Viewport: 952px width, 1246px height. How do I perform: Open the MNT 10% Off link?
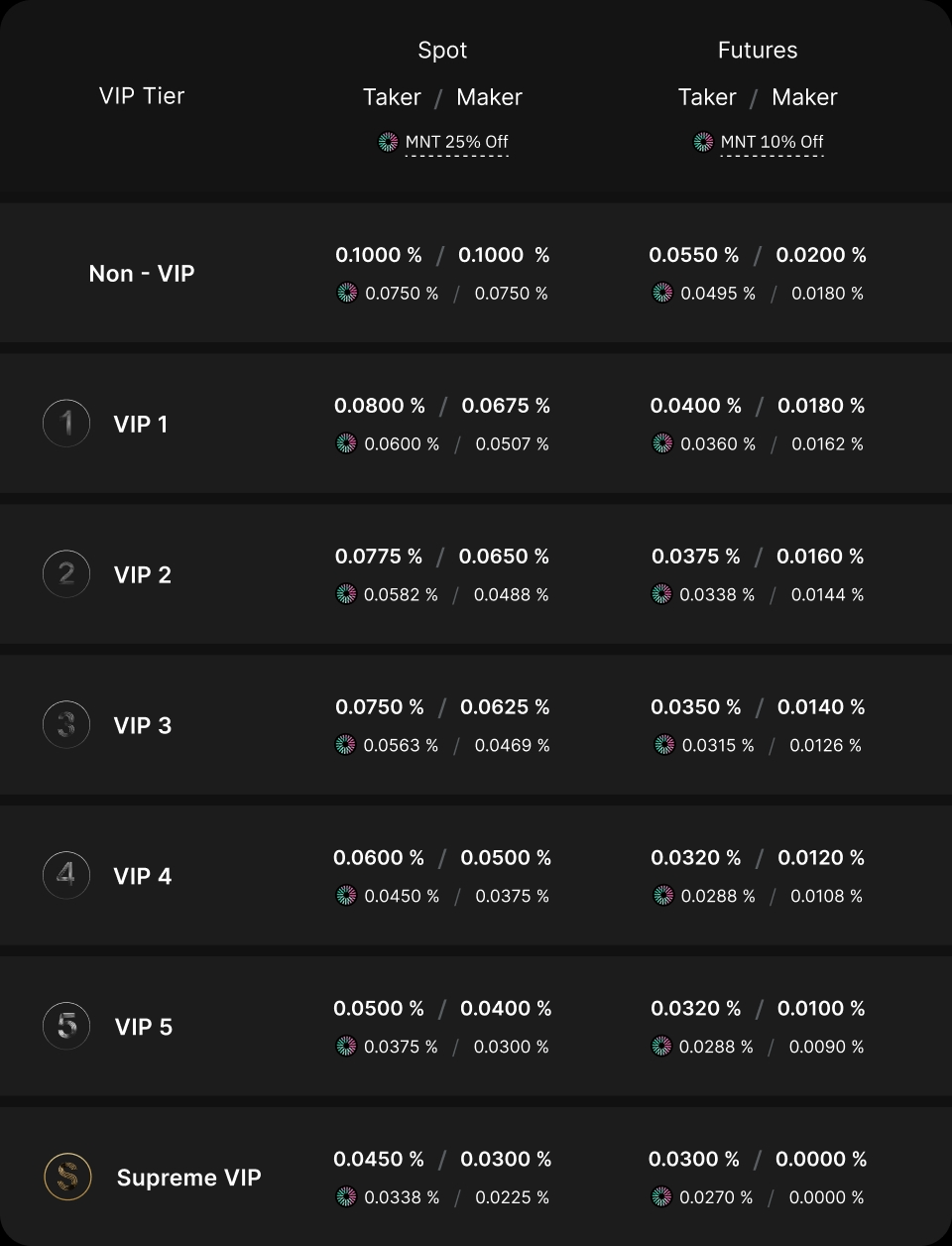tap(772, 142)
